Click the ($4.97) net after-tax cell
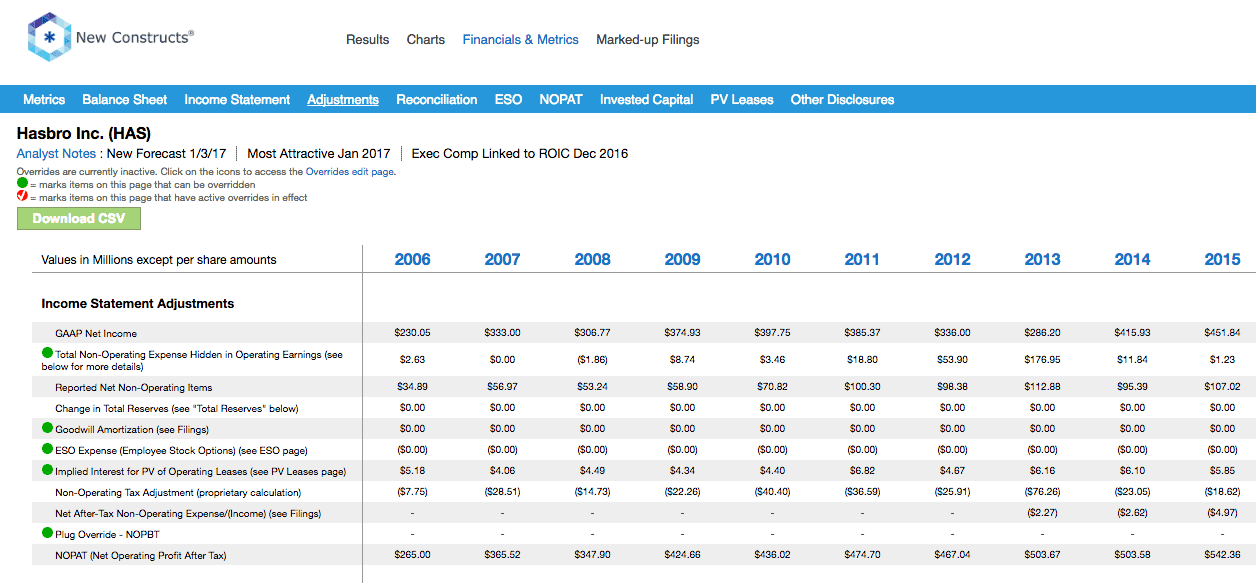The height and width of the screenshot is (583, 1256). click(x=1222, y=513)
